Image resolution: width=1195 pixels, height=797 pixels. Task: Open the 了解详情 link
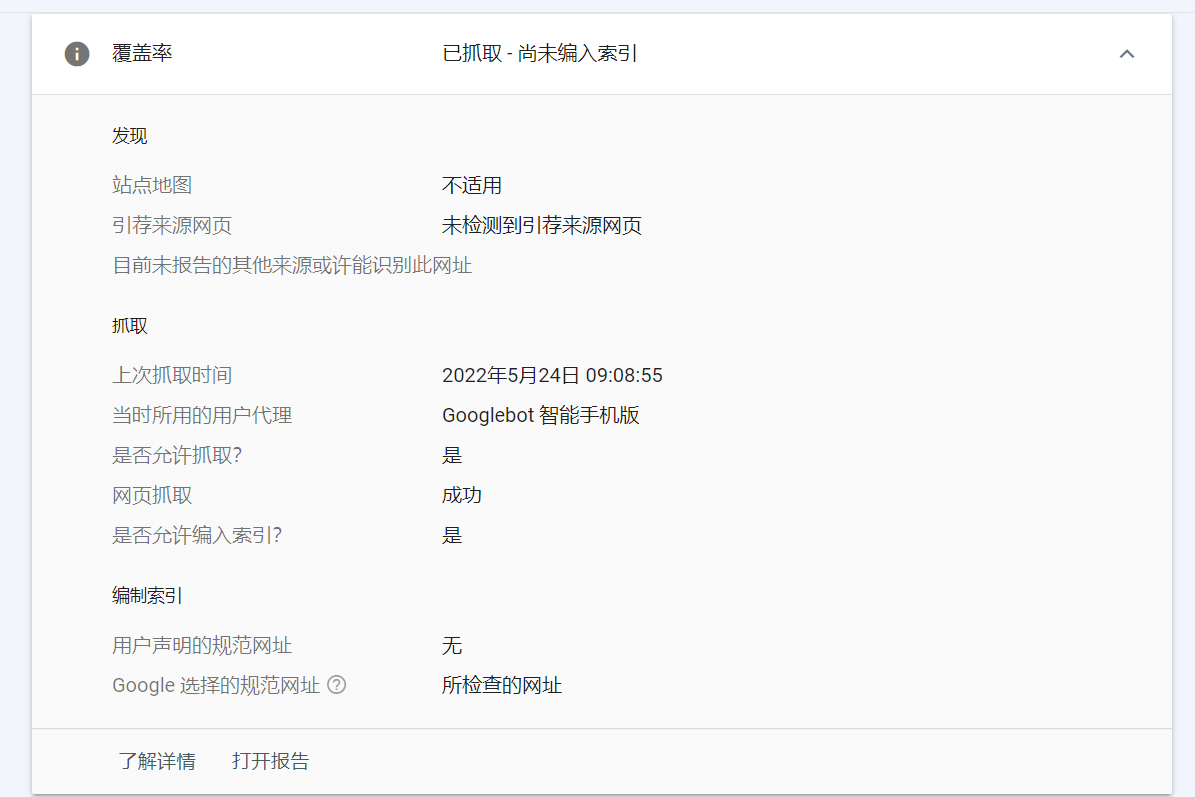pyautogui.click(x=156, y=761)
